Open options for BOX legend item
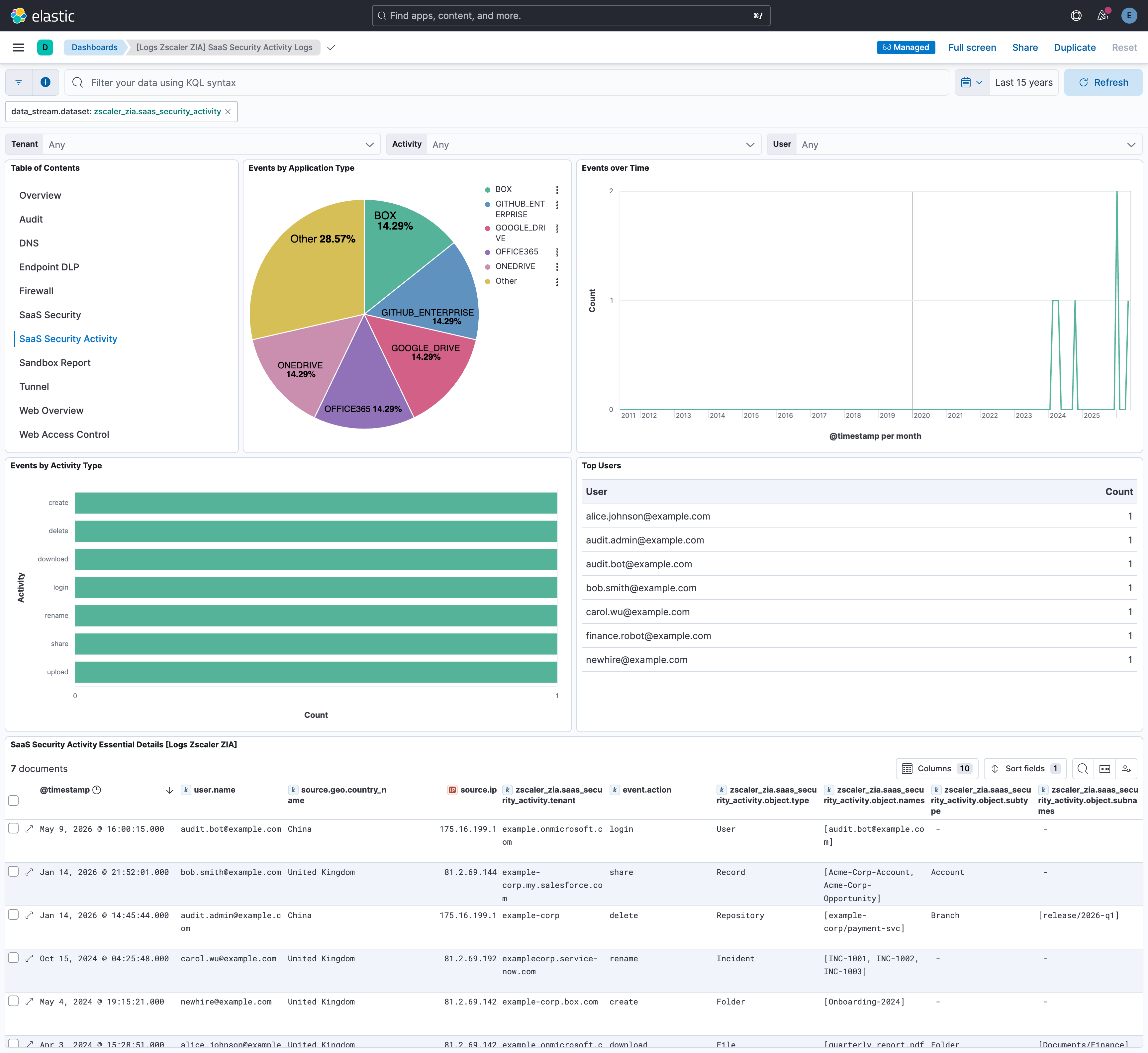 [557, 190]
